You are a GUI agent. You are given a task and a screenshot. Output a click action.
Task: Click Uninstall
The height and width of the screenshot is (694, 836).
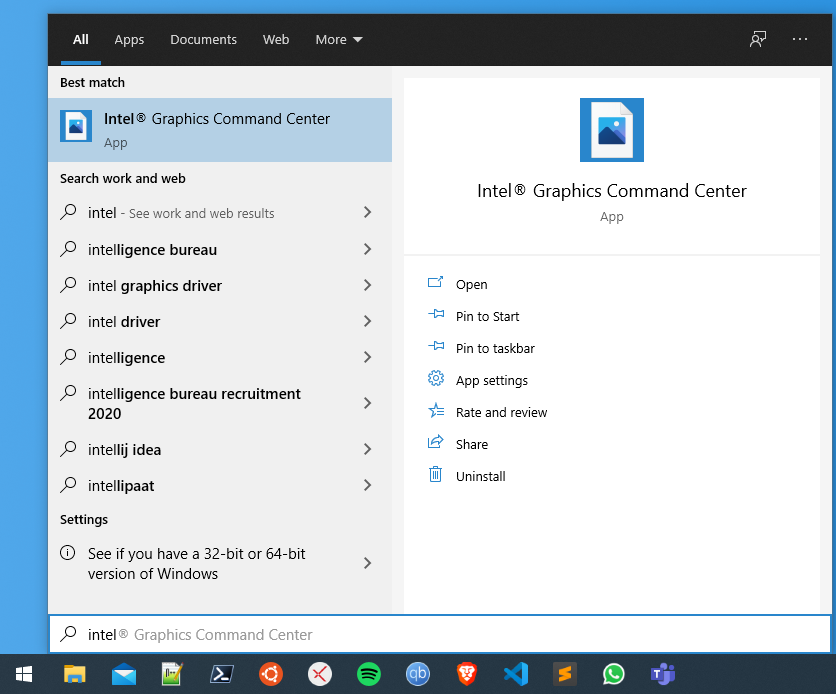point(480,477)
